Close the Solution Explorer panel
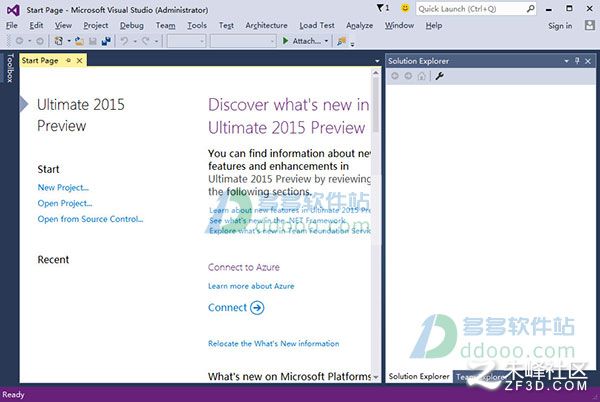 pos(588,61)
